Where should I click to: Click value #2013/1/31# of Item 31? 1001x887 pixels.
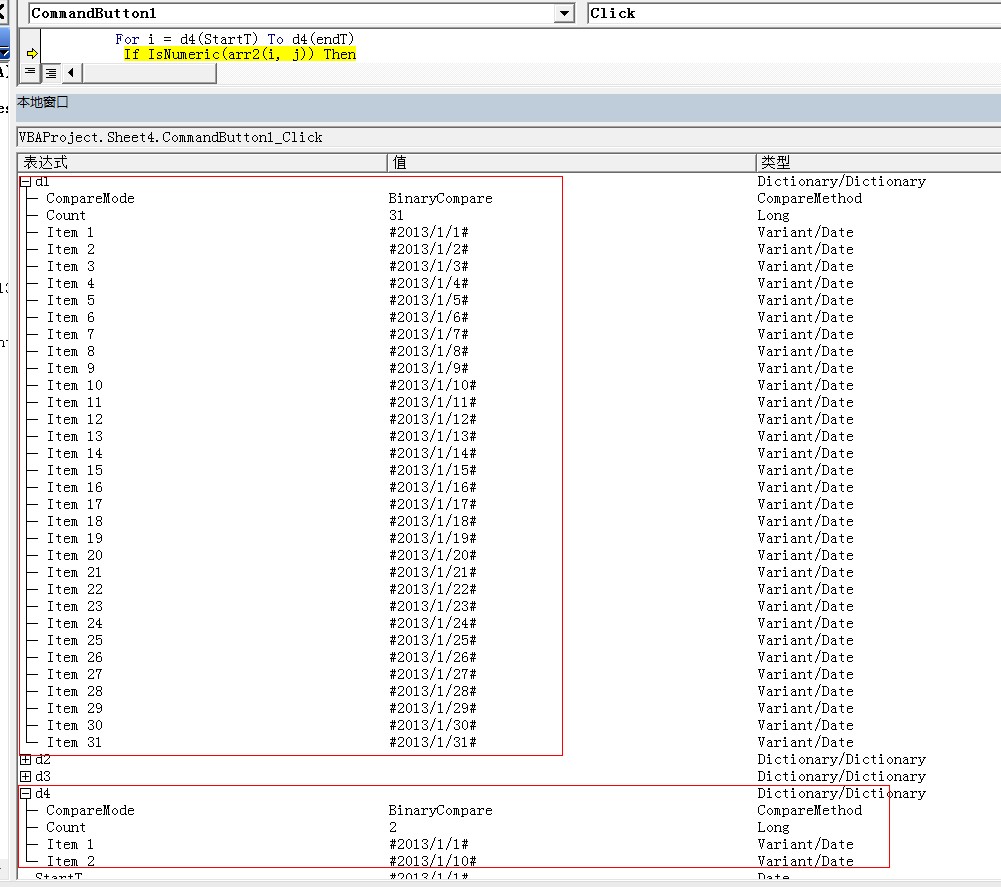click(x=432, y=742)
